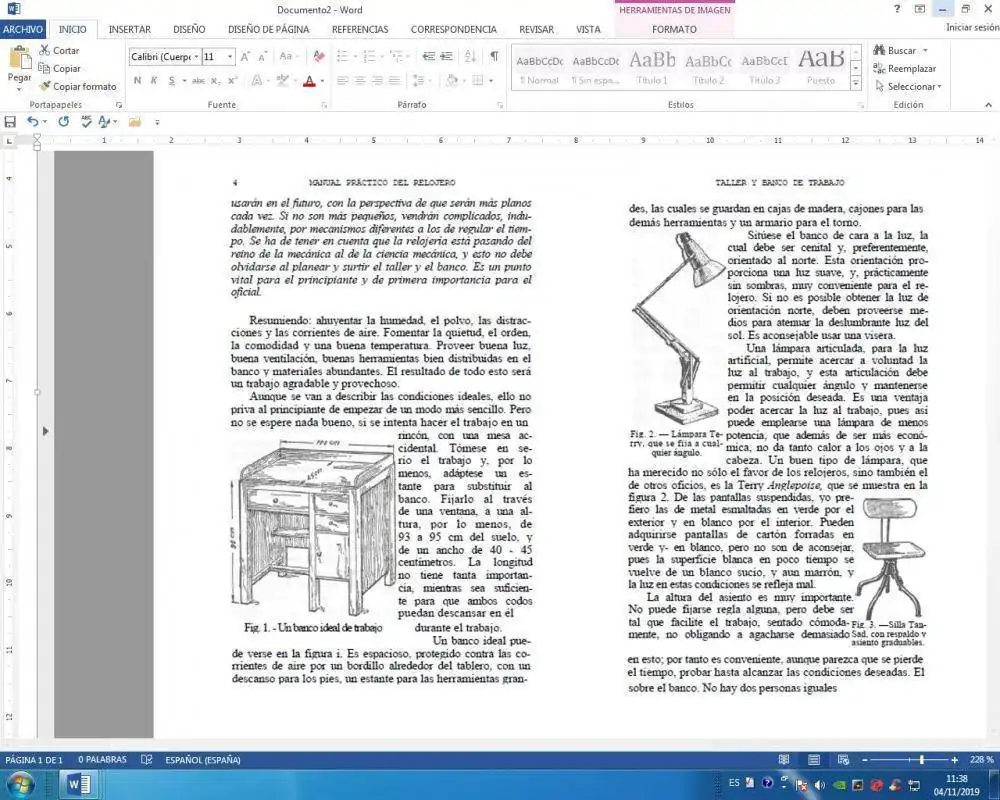Undo the last action in the quick toolbar

tap(33, 122)
